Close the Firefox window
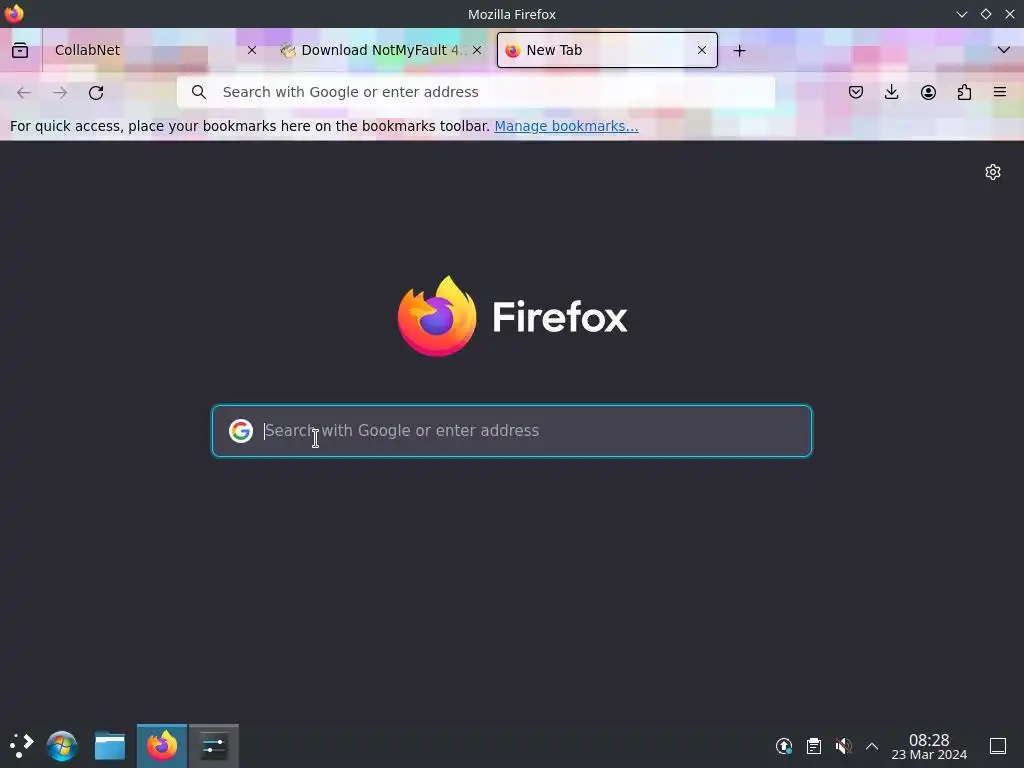The width and height of the screenshot is (1024, 768). point(1010,14)
